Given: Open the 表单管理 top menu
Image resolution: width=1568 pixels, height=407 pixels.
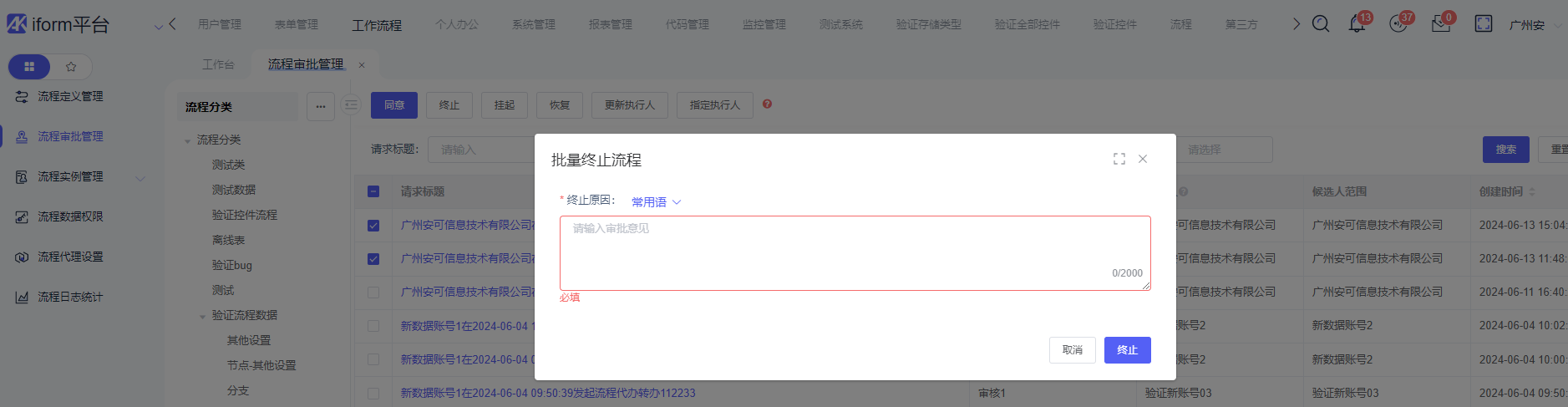Looking at the screenshot, I should point(296,24).
